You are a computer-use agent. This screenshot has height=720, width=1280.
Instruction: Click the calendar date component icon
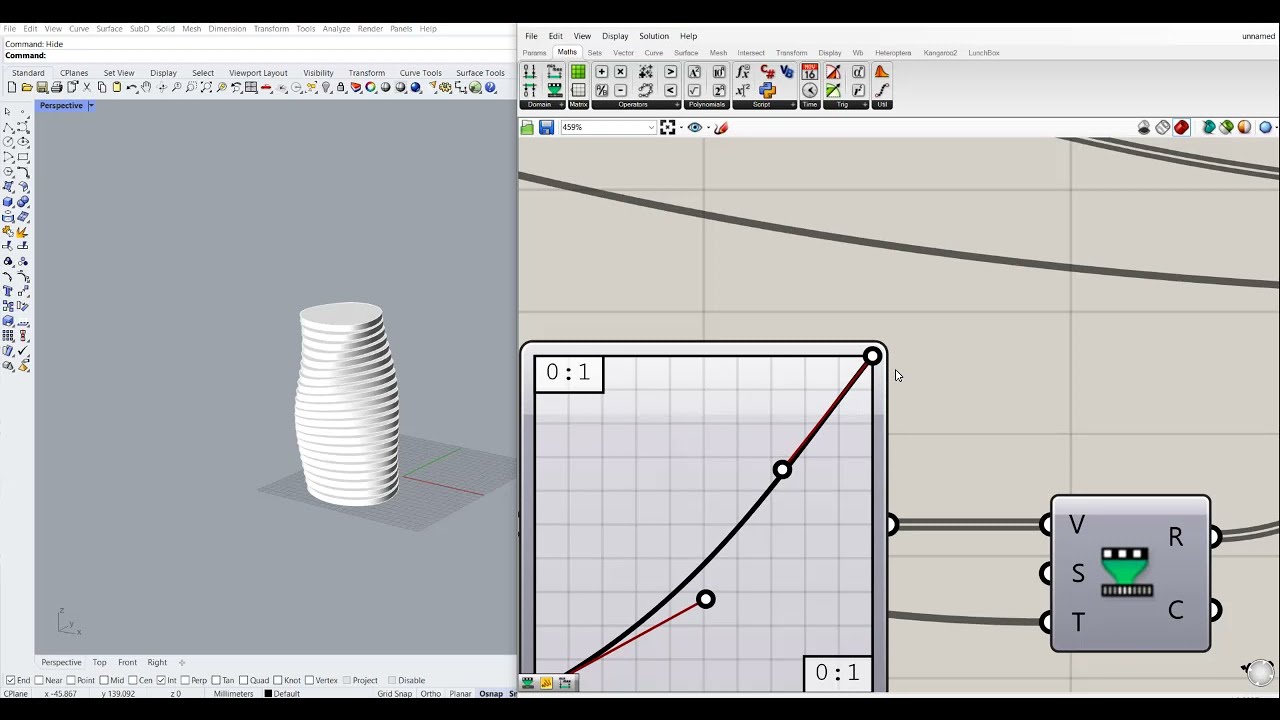(810, 72)
